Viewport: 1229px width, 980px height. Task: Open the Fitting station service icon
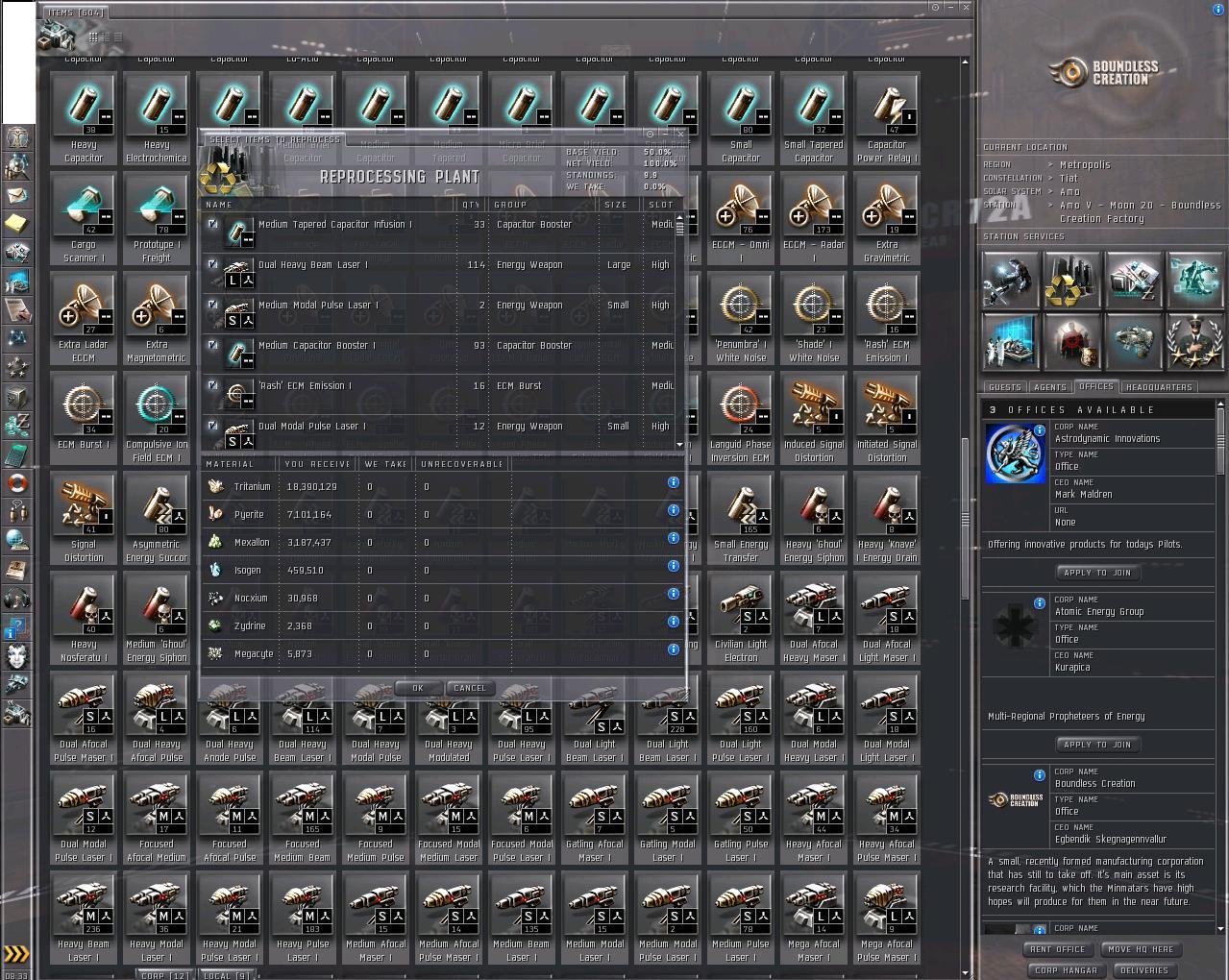pyautogui.click(x=1195, y=280)
